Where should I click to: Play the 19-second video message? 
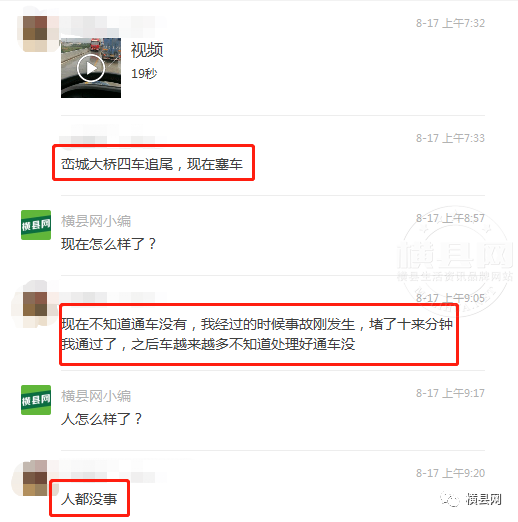click(91, 68)
